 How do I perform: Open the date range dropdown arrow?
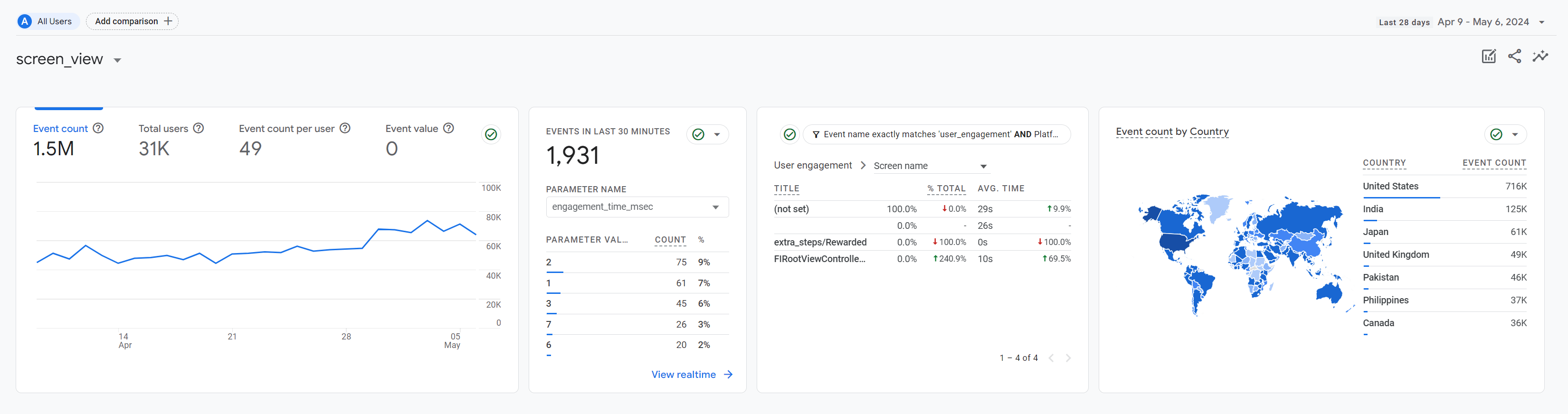[x=1542, y=22]
